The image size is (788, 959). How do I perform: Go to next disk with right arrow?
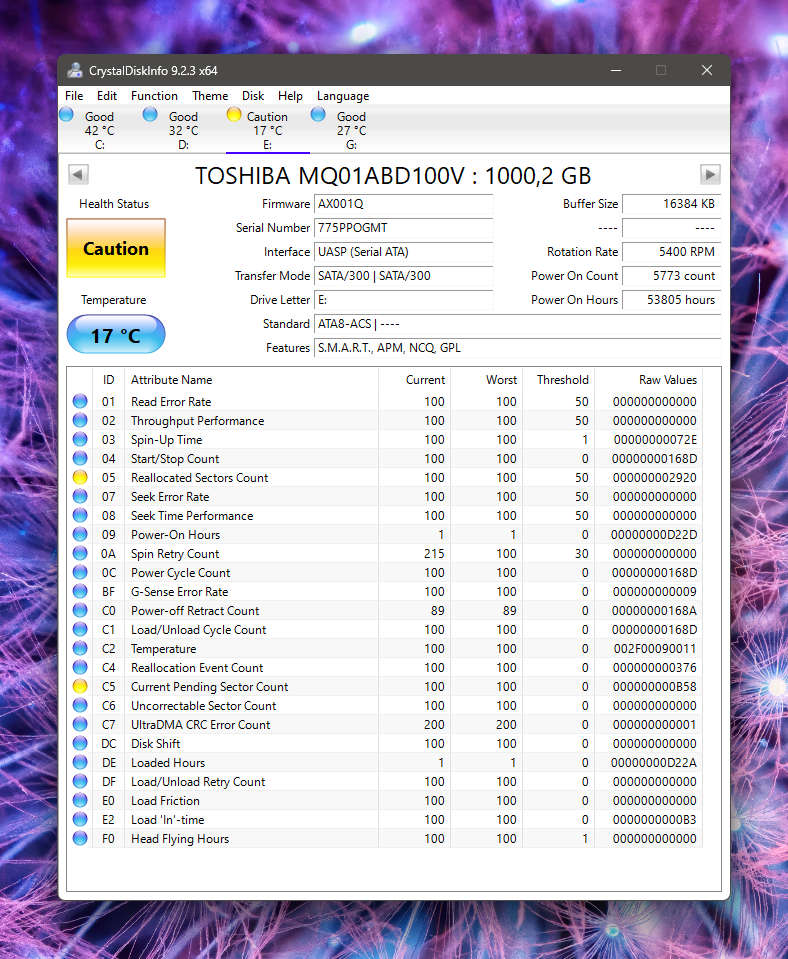[x=710, y=174]
